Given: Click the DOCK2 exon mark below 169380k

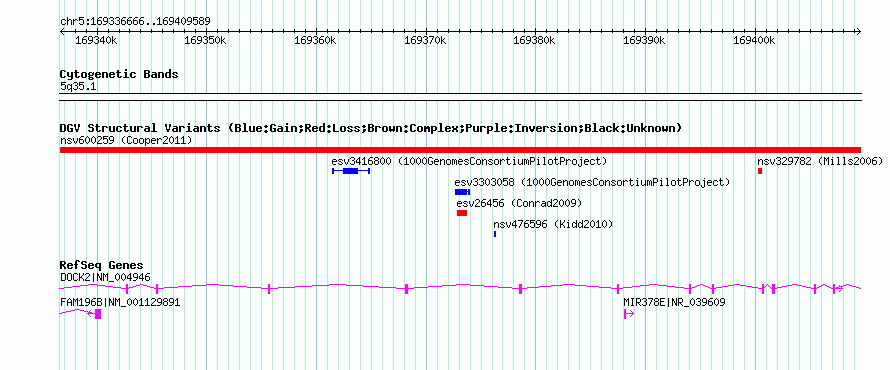Looking at the screenshot, I should tap(520, 289).
